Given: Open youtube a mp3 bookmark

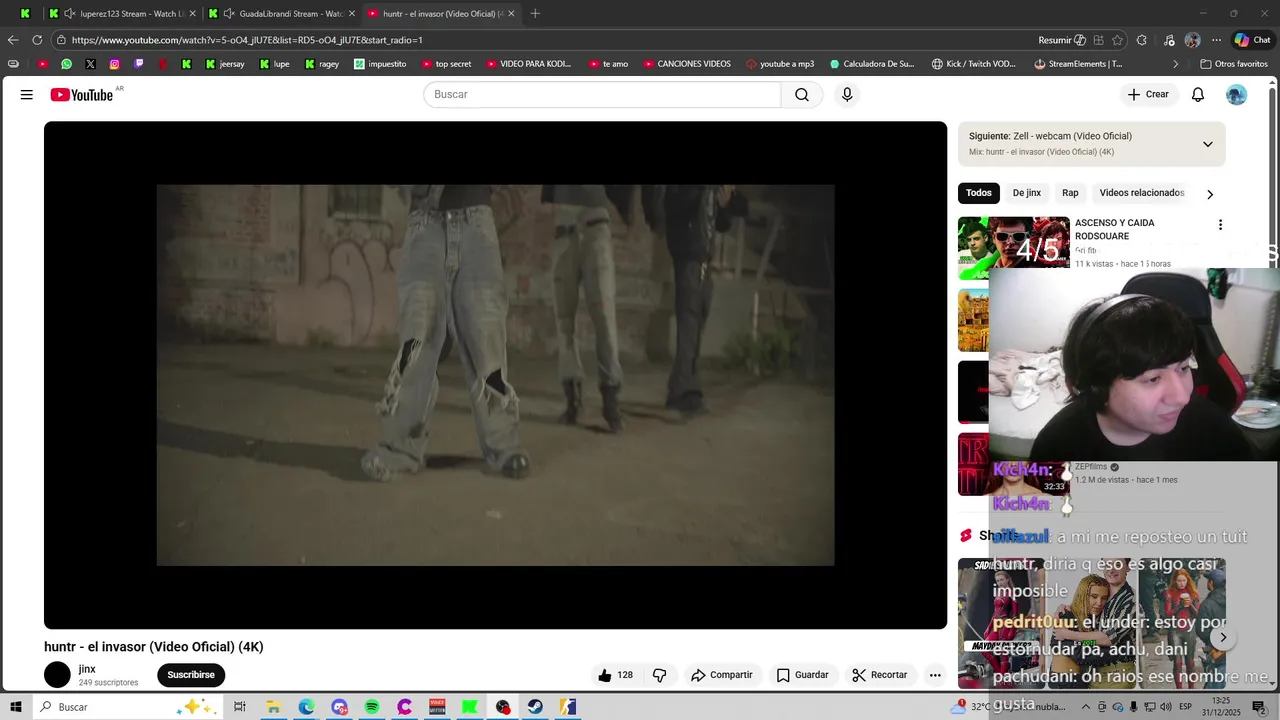Looking at the screenshot, I should tap(780, 64).
